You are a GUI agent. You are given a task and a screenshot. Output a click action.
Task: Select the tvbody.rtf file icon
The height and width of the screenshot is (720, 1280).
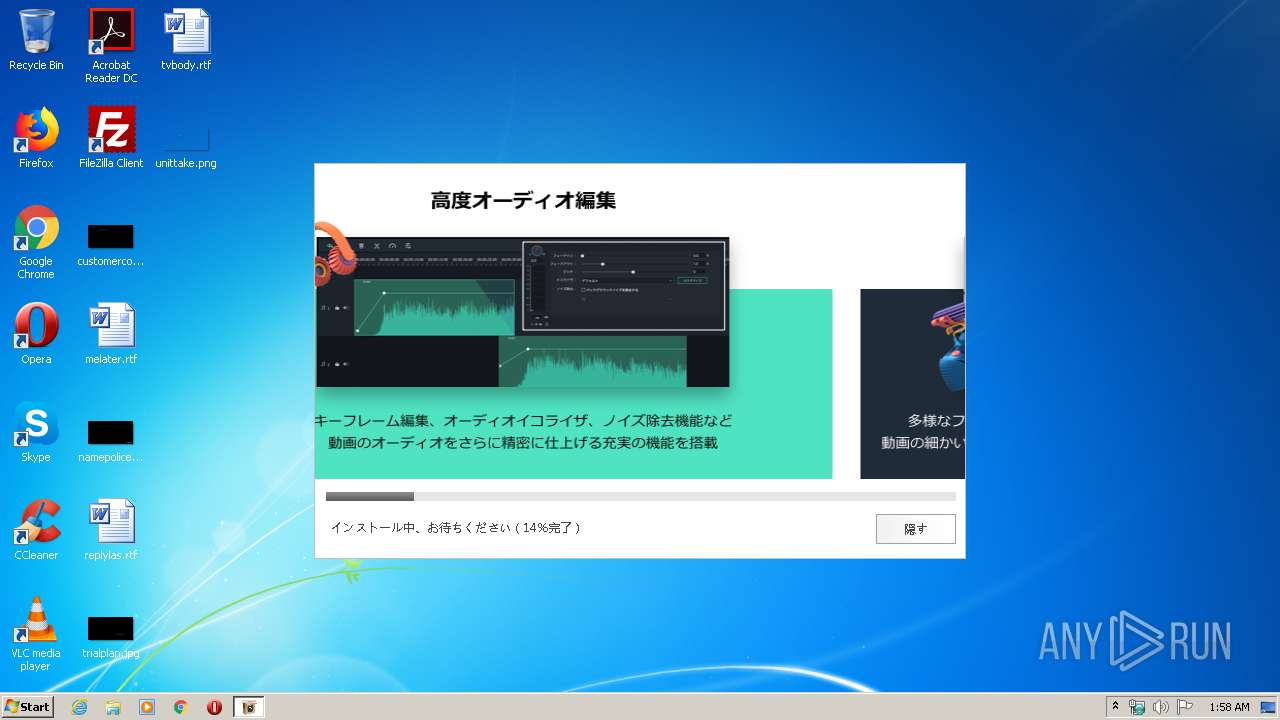pyautogui.click(x=187, y=41)
